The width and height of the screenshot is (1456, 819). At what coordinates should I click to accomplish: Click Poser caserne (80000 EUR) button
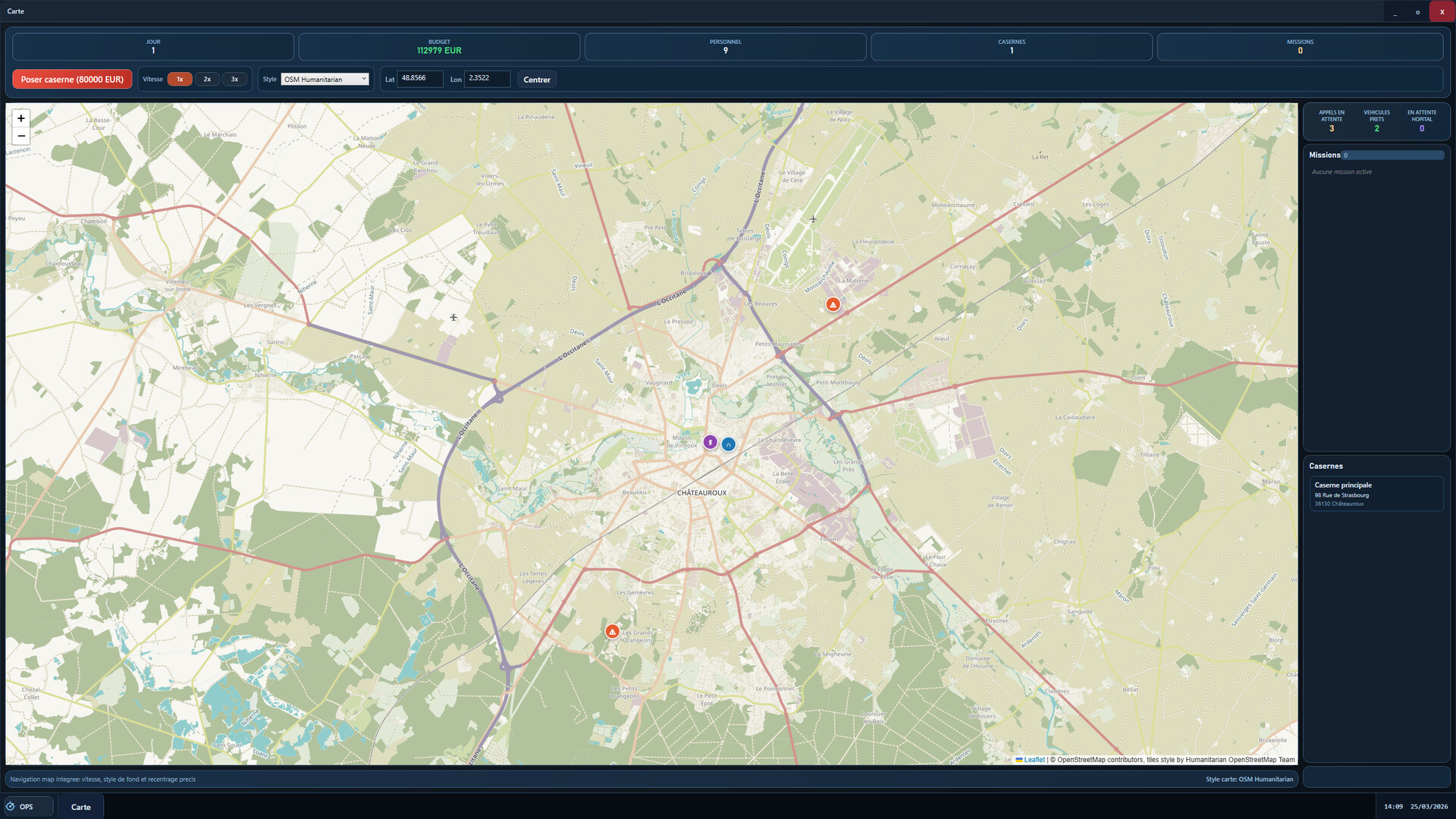tap(72, 79)
